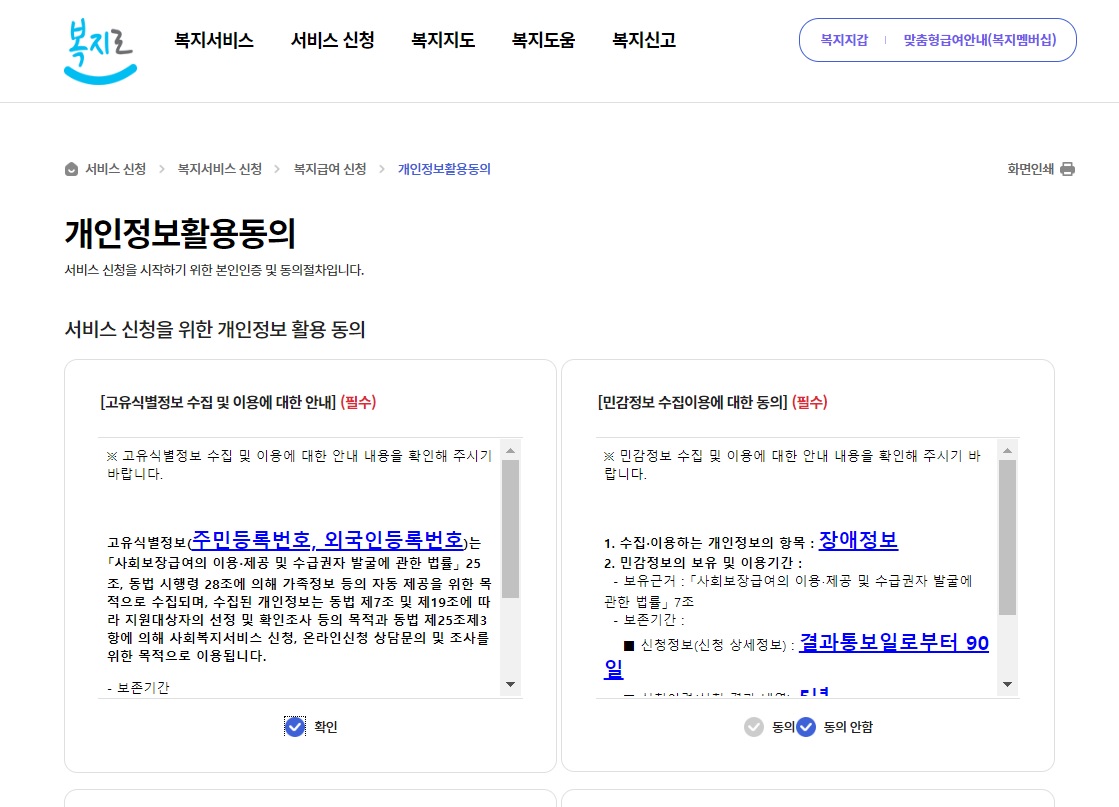Select 동의 안함 for 민감정보 수집이용
Screen dimensions: 1119x807
(x=805, y=727)
